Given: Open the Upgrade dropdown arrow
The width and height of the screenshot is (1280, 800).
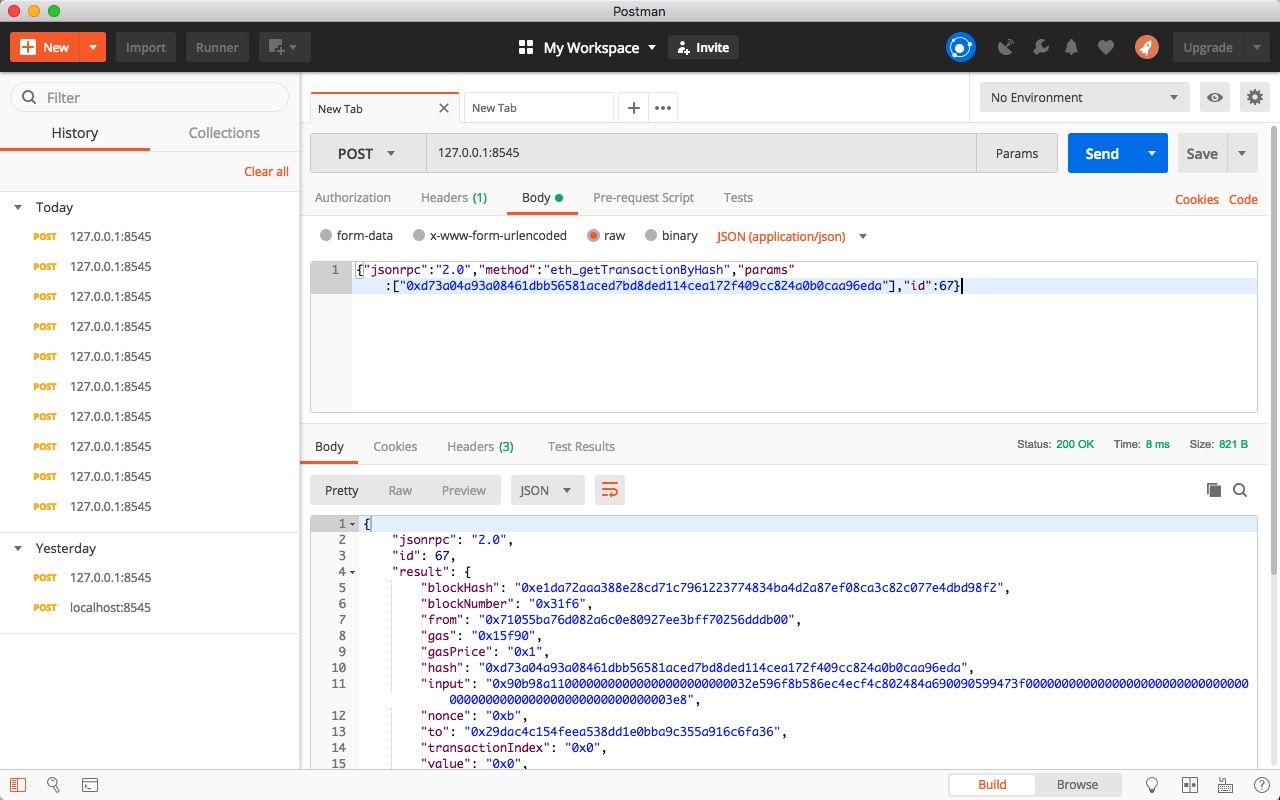Looking at the screenshot, I should tap(1257, 47).
